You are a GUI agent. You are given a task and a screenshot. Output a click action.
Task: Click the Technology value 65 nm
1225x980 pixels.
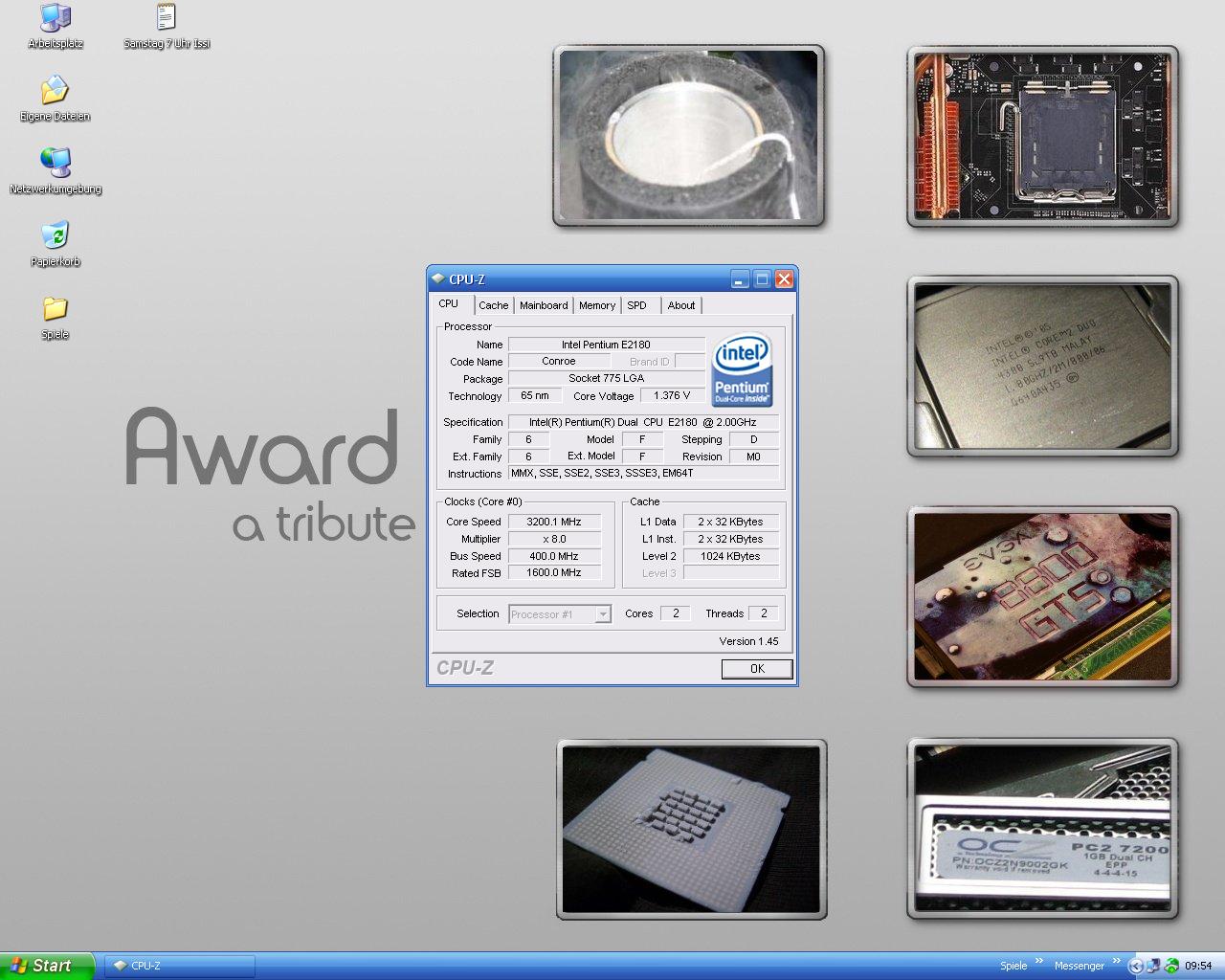[535, 395]
